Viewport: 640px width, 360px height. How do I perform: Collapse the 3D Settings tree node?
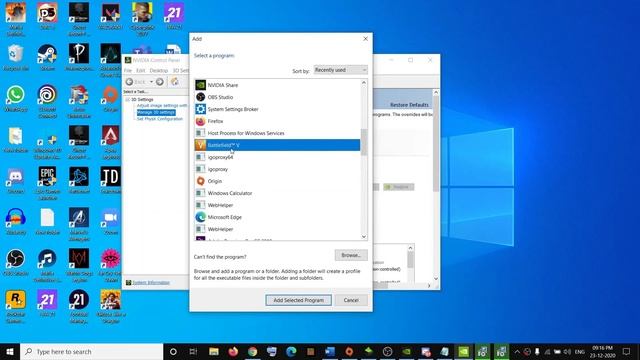(x=127, y=100)
